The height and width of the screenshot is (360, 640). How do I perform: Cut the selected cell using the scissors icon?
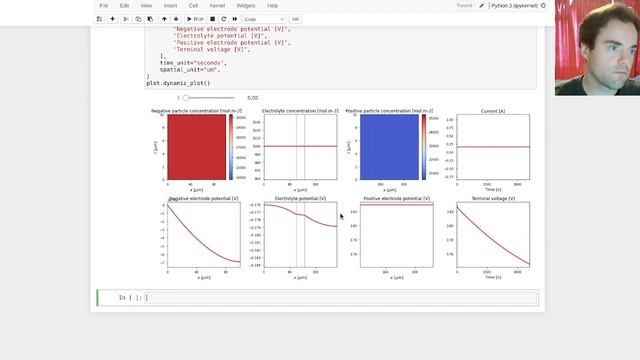coord(126,19)
